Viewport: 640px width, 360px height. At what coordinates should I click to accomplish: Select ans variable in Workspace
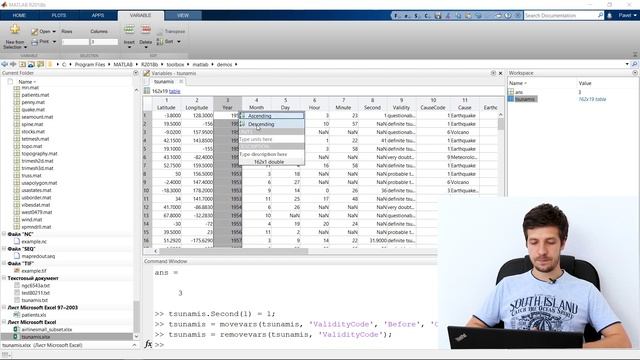click(518, 92)
